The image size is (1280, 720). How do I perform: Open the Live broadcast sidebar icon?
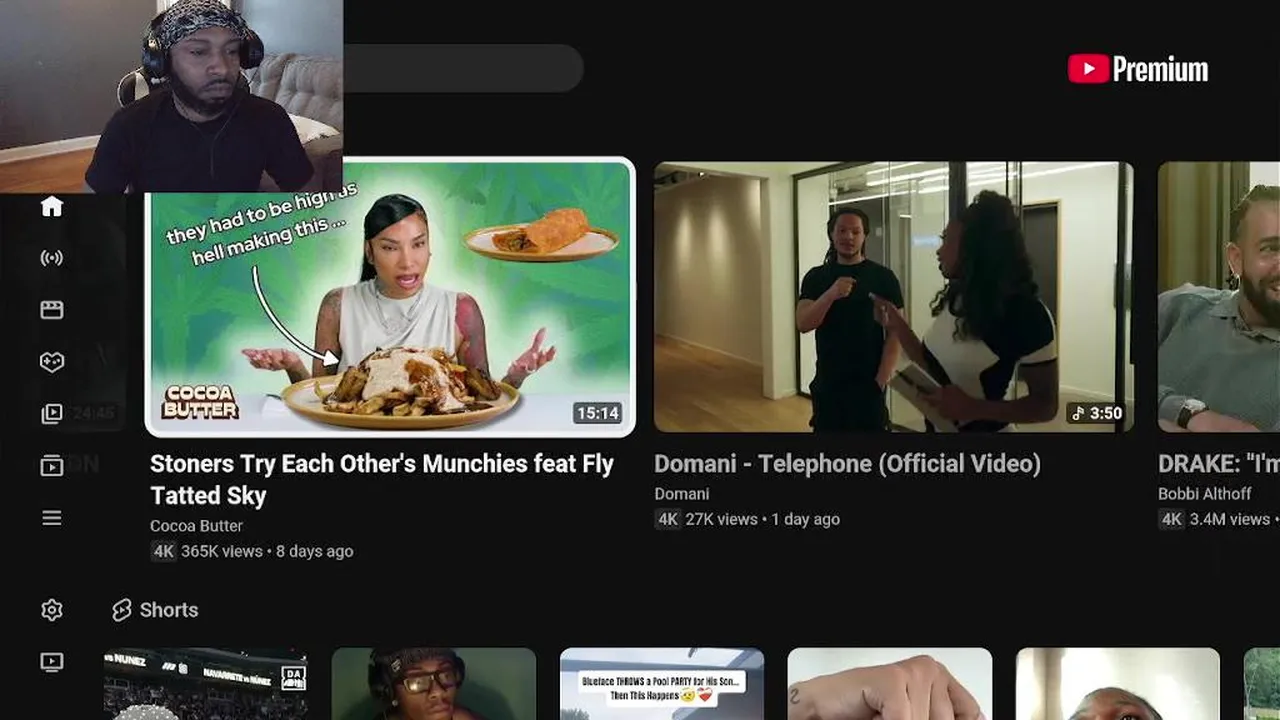52,258
